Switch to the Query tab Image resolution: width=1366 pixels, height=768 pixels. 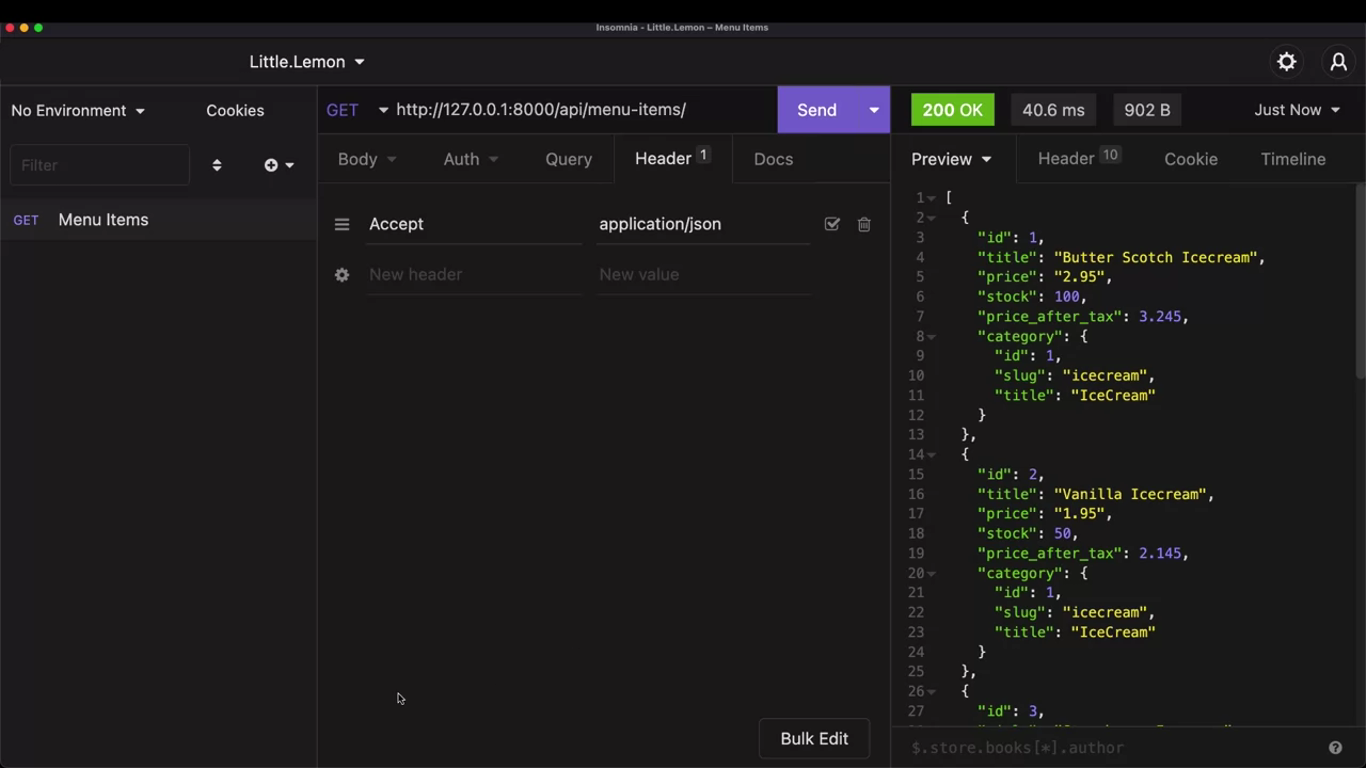click(568, 159)
